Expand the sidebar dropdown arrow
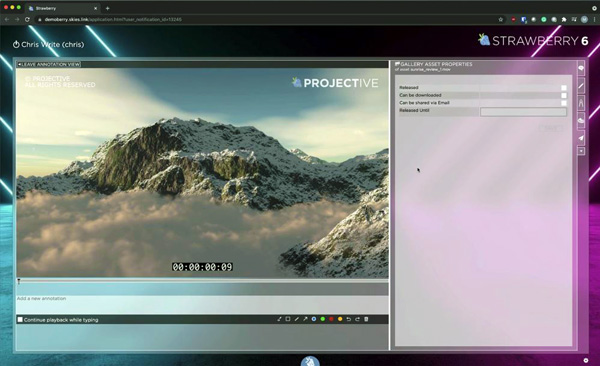Screen dimensions: 600x366 [x=581, y=151]
